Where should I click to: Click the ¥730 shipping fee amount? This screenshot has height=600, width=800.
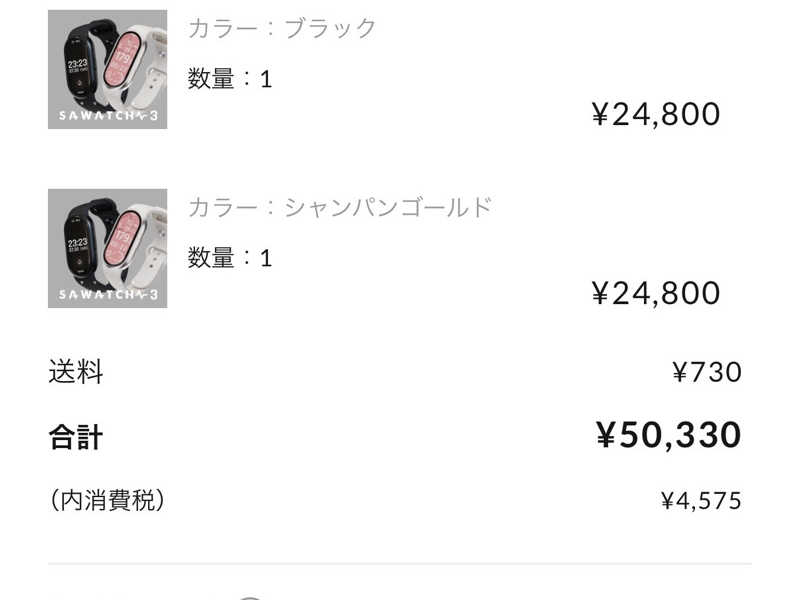[707, 373]
